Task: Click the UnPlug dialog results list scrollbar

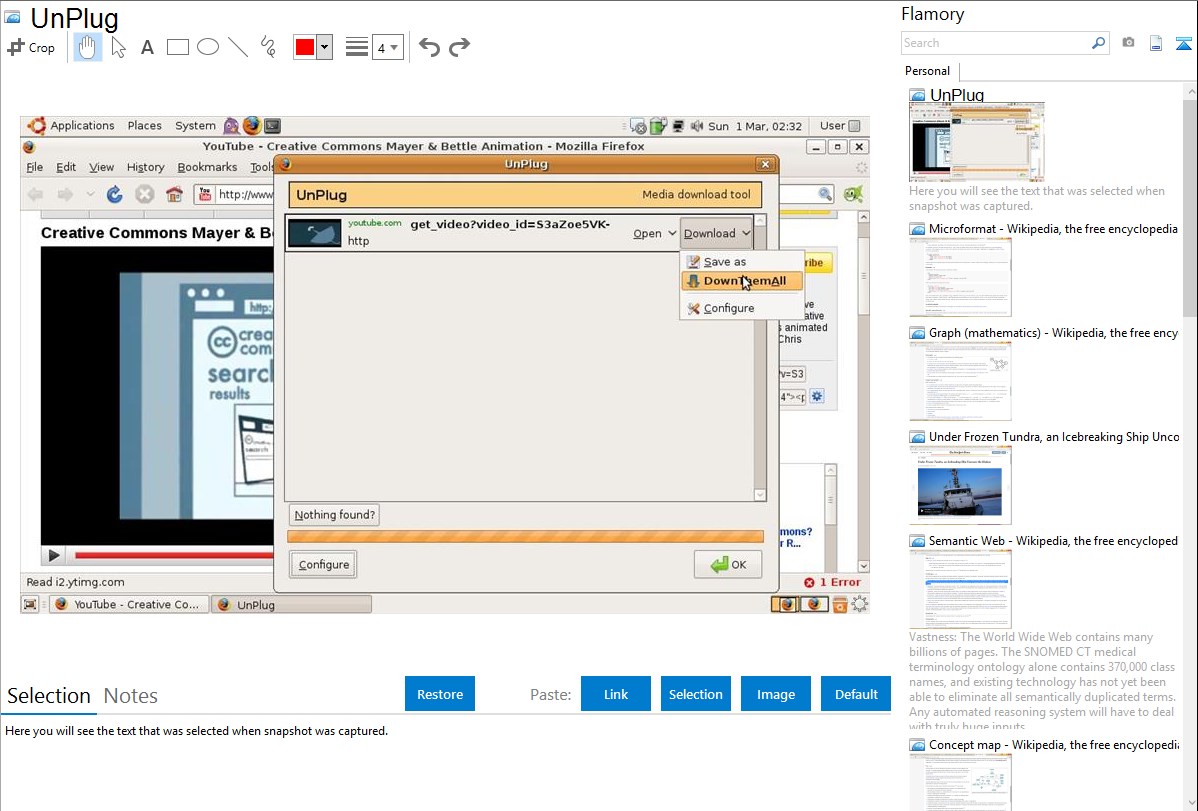Action: [x=759, y=357]
